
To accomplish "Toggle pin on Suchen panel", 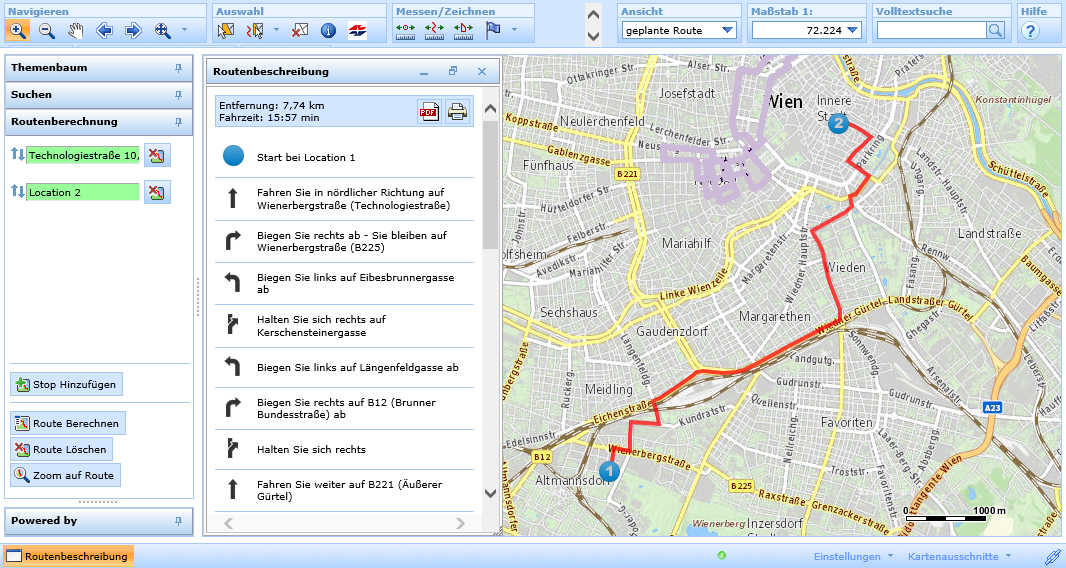I will coord(178,95).
